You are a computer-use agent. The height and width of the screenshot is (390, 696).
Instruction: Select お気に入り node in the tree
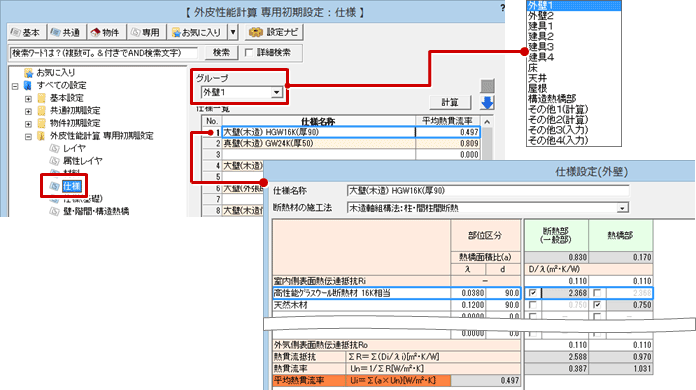tap(55, 72)
